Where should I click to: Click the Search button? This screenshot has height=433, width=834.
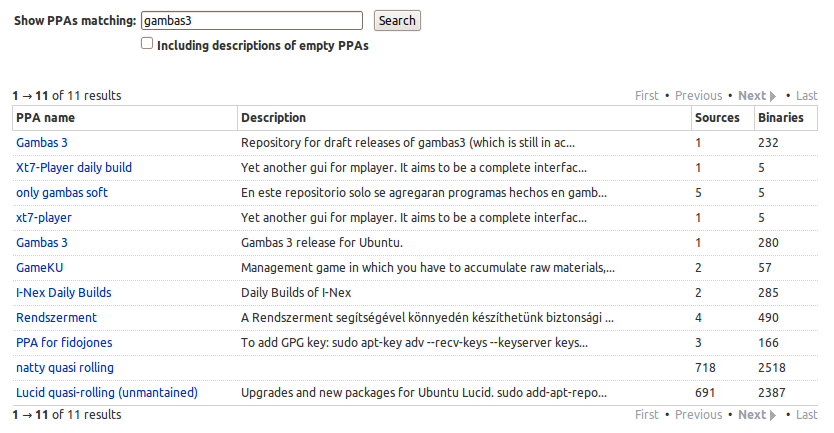pyautogui.click(x=397, y=20)
